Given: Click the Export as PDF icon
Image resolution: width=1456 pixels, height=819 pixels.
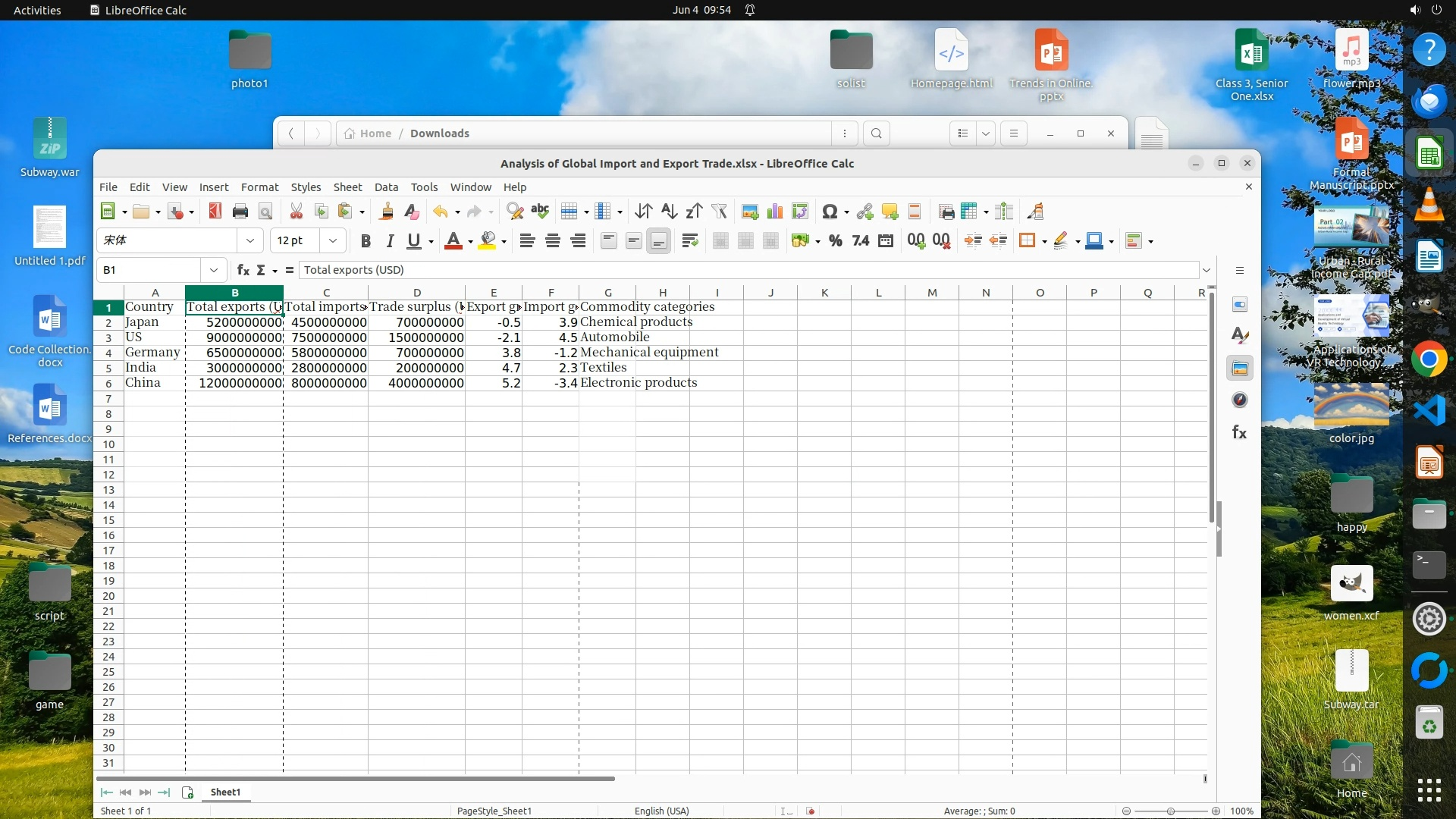Looking at the screenshot, I should coord(215,212).
